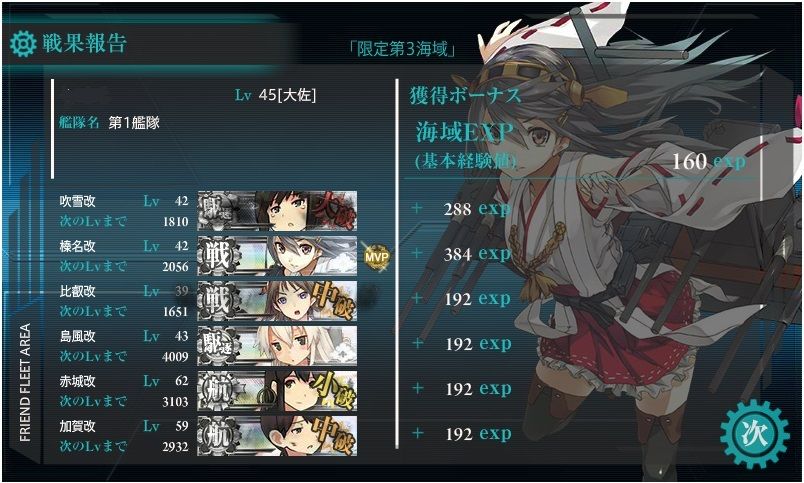Click the 戦 type badge on 比叡改
The width and height of the screenshot is (804, 483).
click(219, 301)
